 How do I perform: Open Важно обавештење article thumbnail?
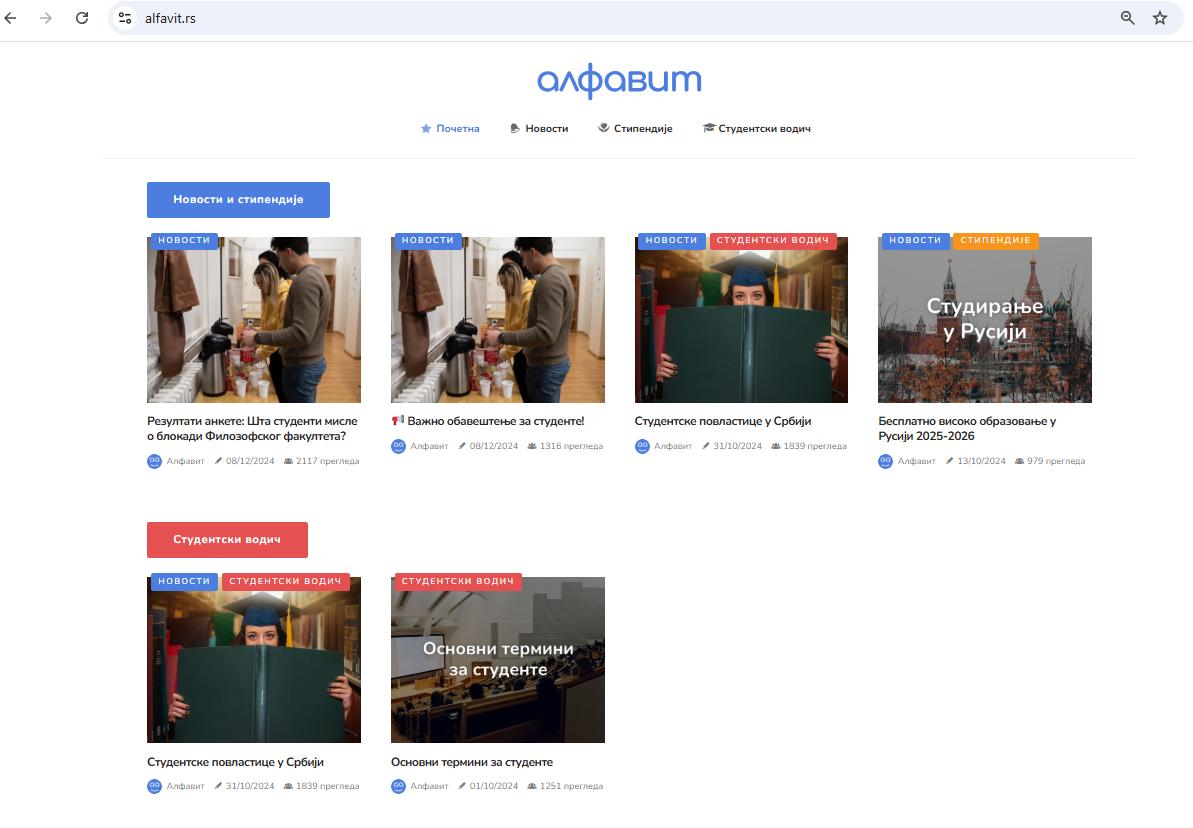pos(498,320)
